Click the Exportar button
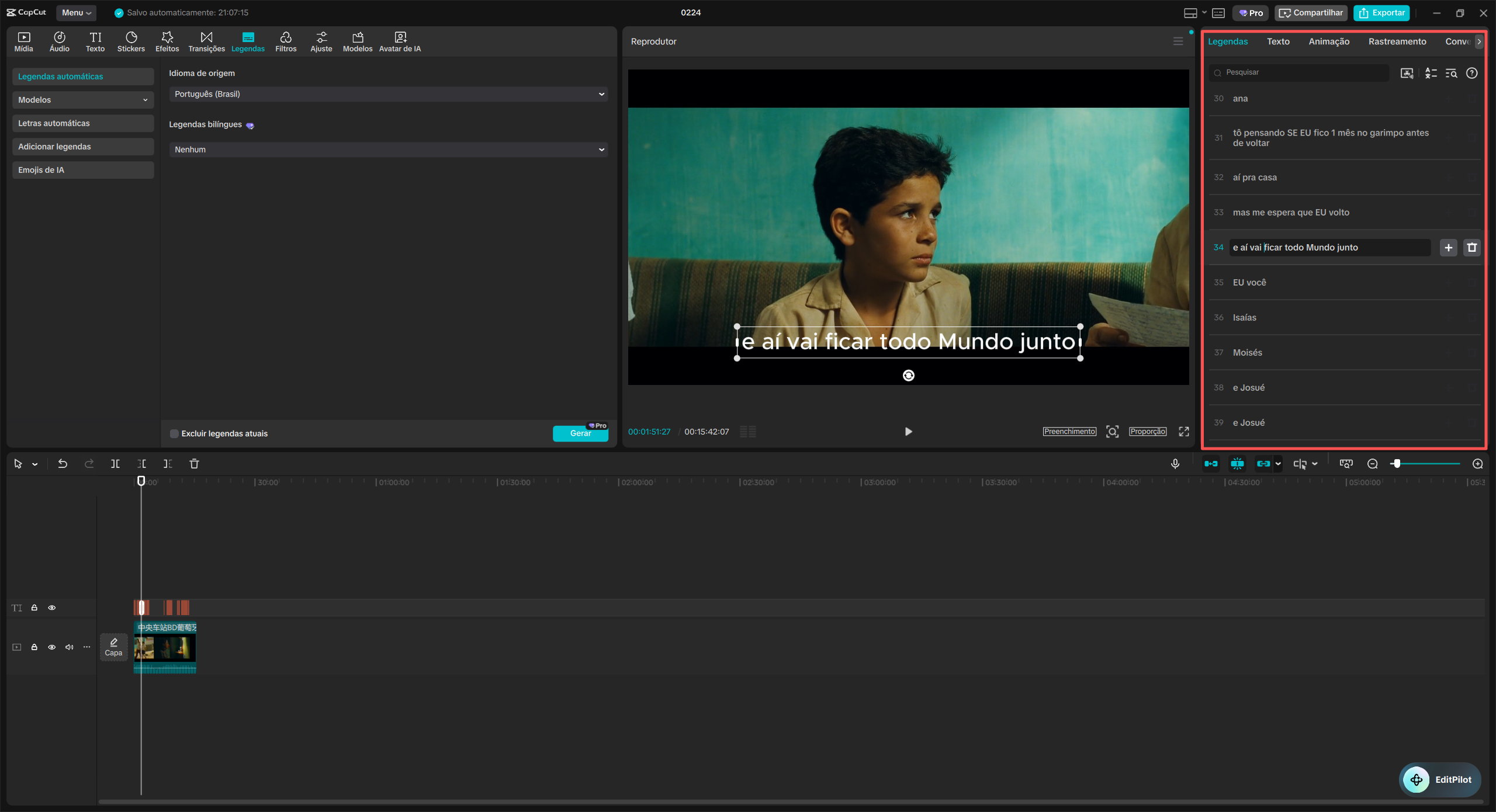1496x812 pixels. click(x=1381, y=12)
